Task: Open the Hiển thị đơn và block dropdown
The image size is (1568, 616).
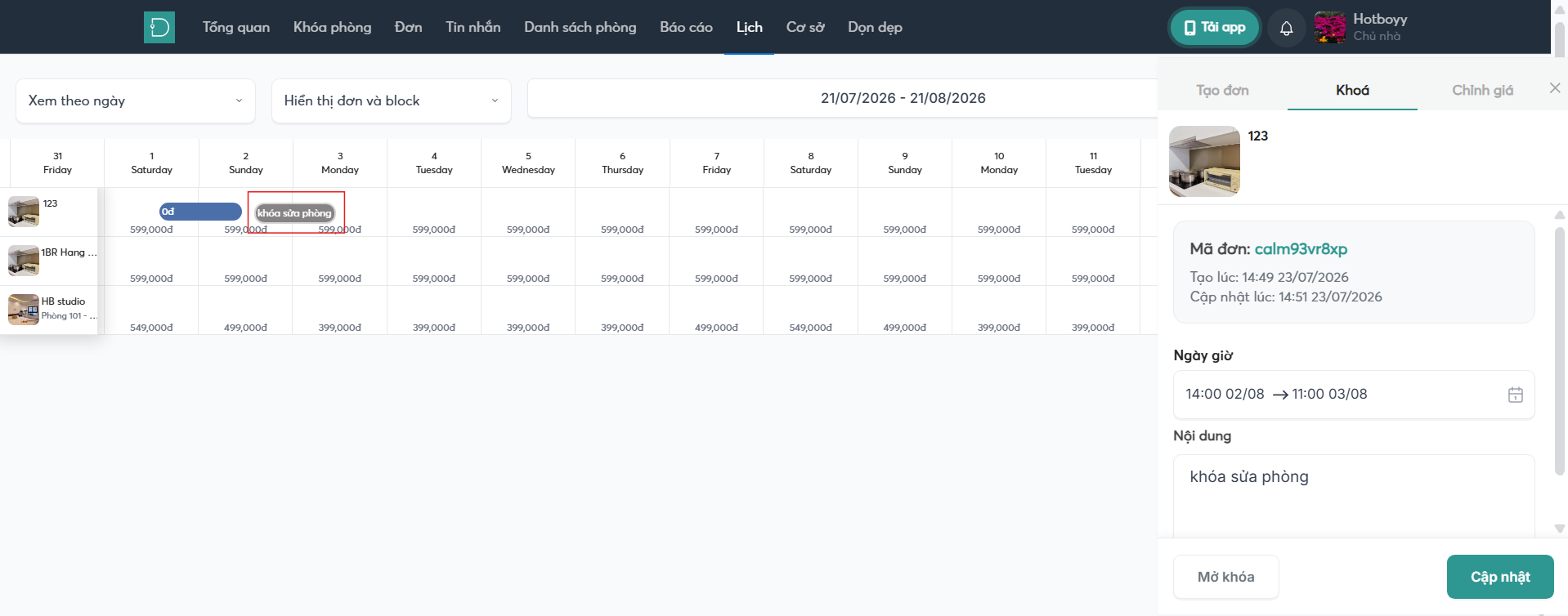Action: (392, 100)
